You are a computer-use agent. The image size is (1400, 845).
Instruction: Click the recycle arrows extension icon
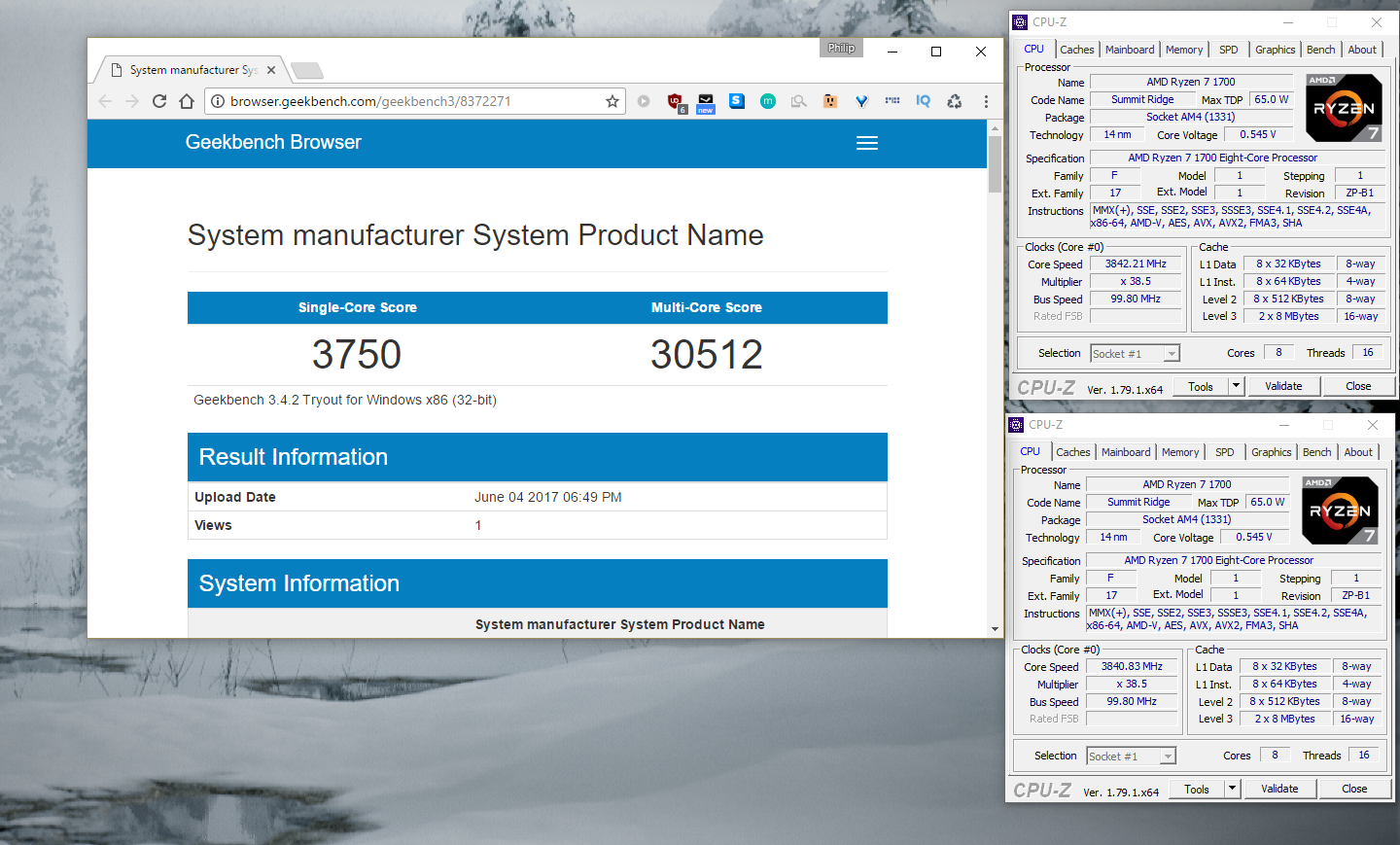[x=955, y=101]
